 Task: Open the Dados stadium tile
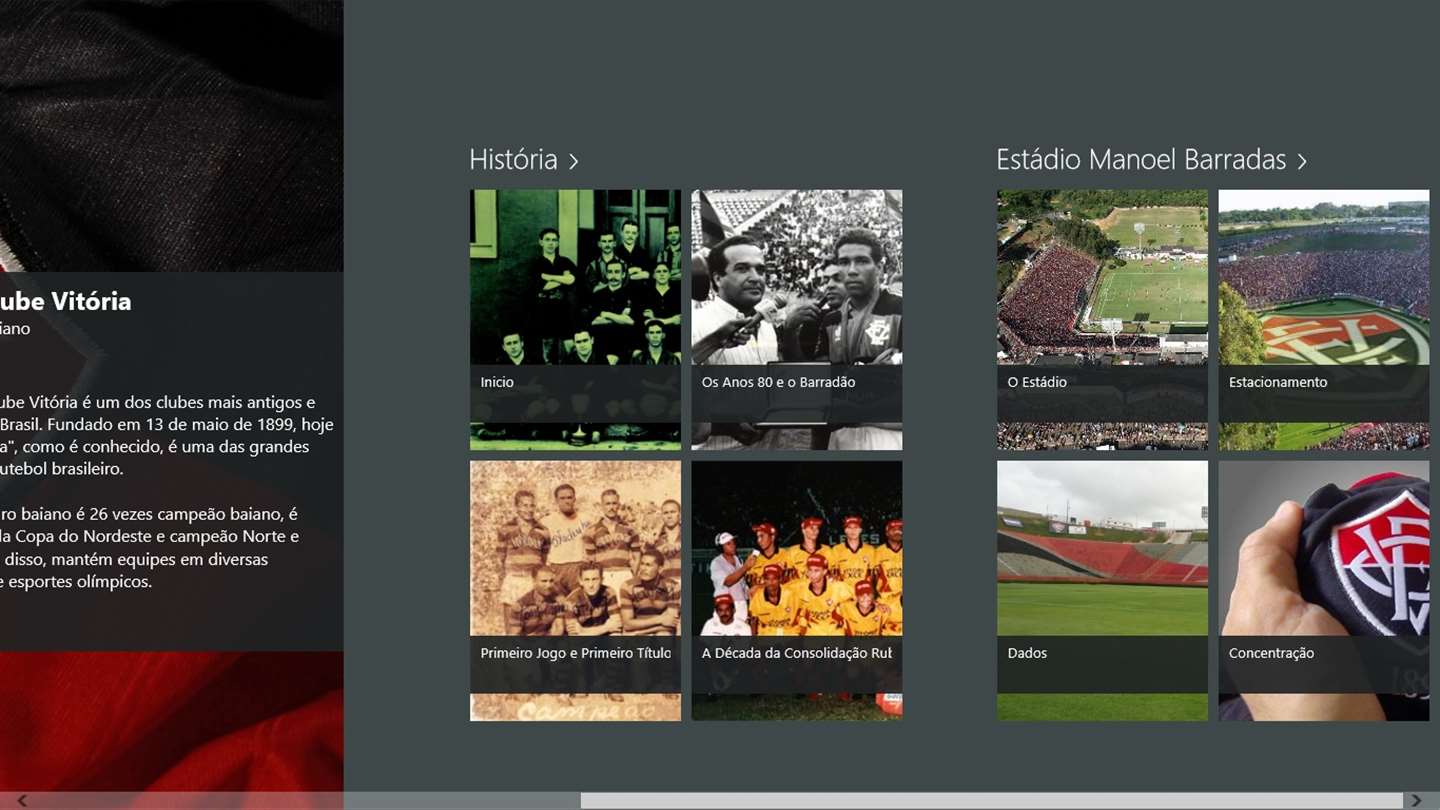click(1102, 591)
